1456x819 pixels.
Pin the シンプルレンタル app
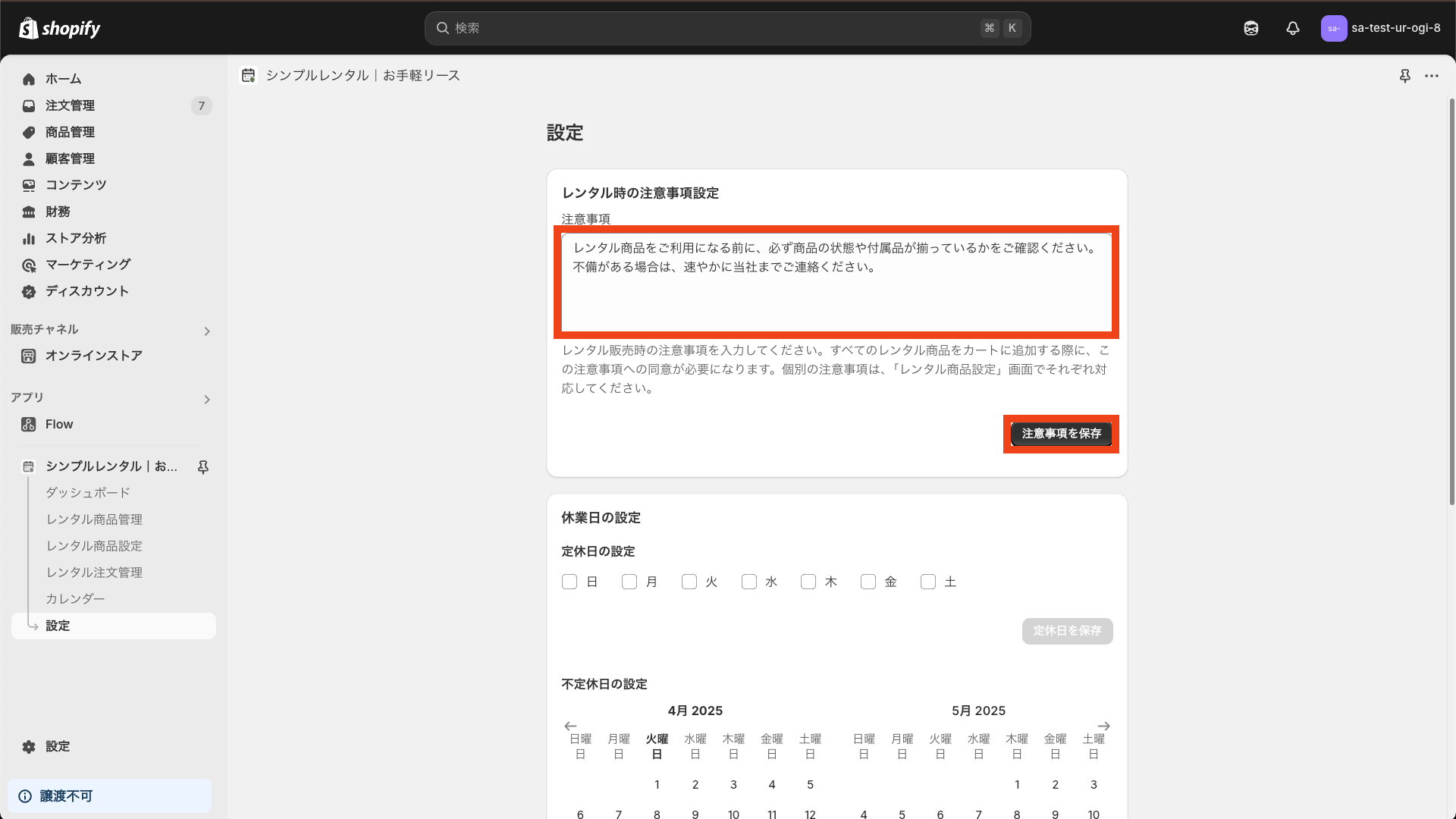[x=202, y=466]
